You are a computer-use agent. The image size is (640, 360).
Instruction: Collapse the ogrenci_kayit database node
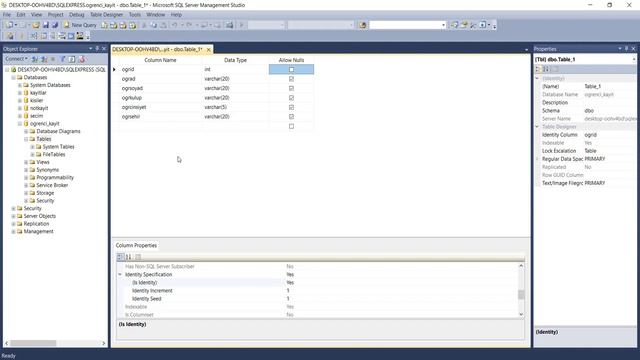coord(20,124)
